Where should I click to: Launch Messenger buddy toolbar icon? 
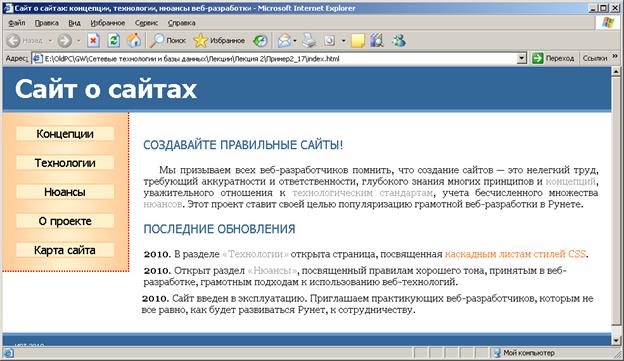point(399,40)
